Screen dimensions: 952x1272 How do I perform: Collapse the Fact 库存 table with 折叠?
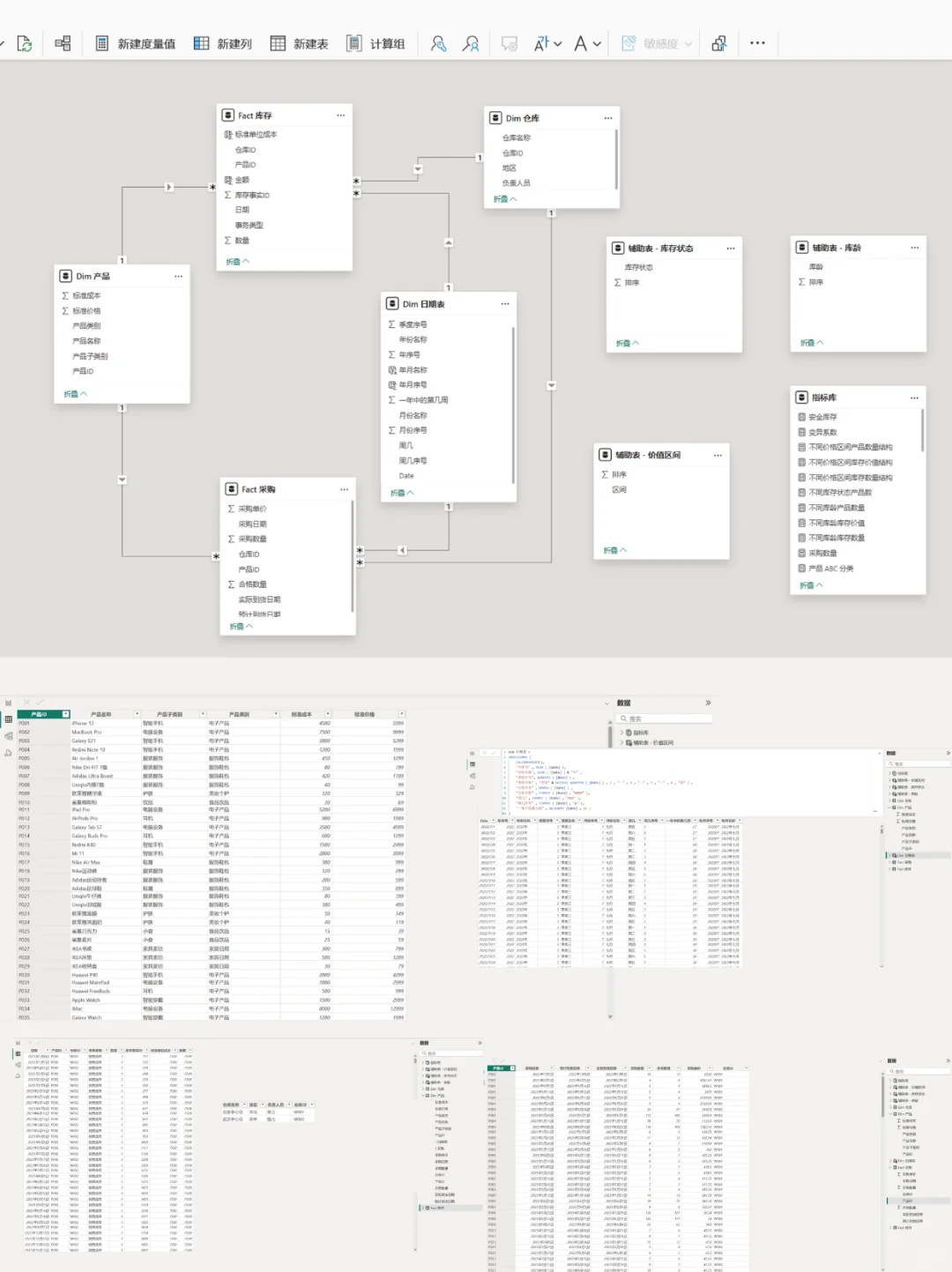pyautogui.click(x=238, y=262)
